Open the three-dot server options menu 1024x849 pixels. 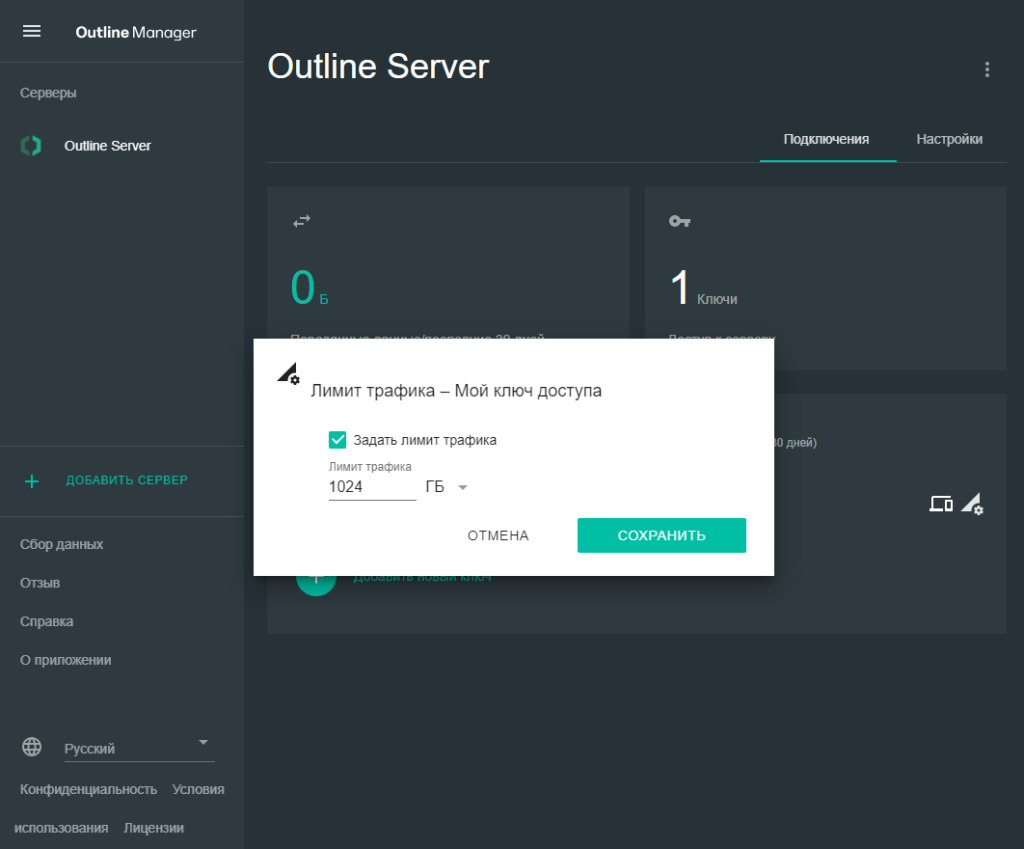(987, 69)
